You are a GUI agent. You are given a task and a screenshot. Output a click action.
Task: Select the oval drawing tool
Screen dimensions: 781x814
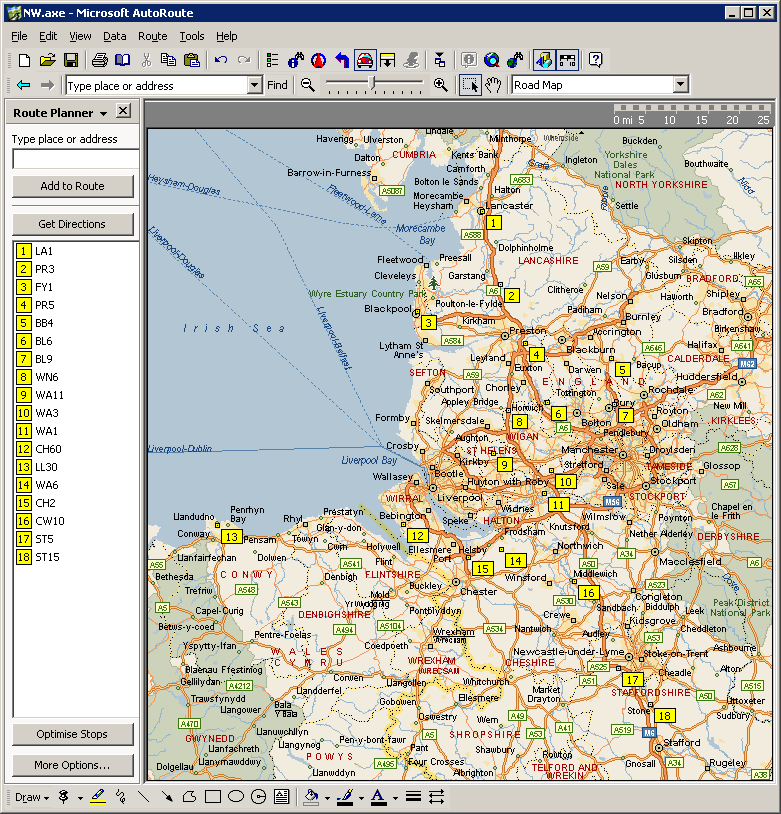(x=235, y=797)
